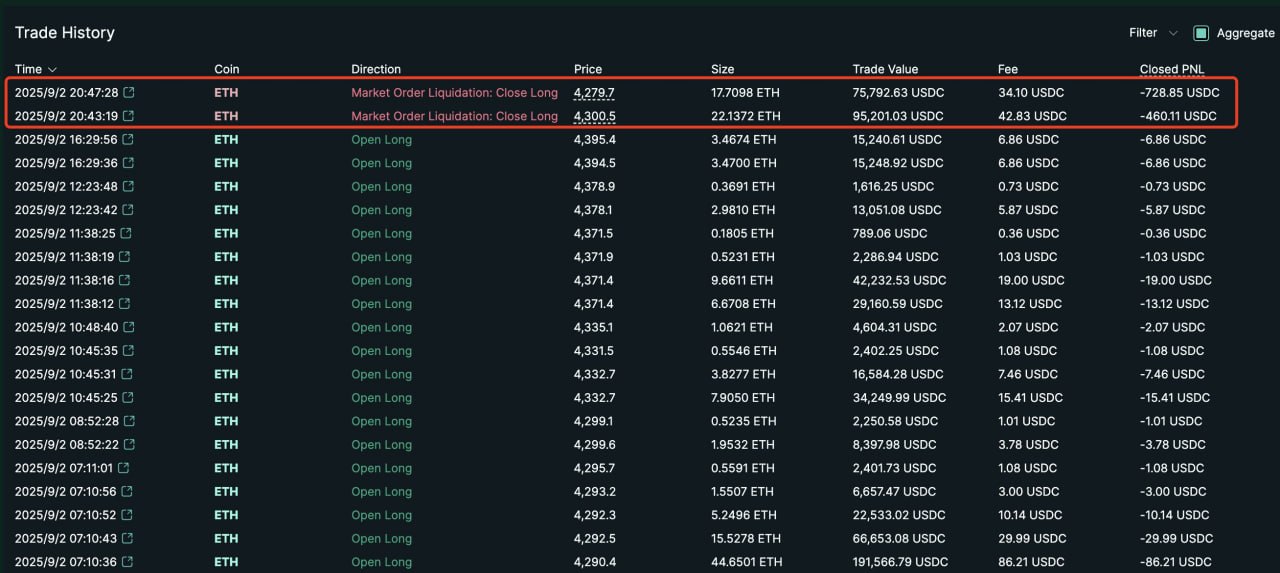Click the Trade Value column header
Screen dimensions: 1280x573
pyautogui.click(x=885, y=69)
